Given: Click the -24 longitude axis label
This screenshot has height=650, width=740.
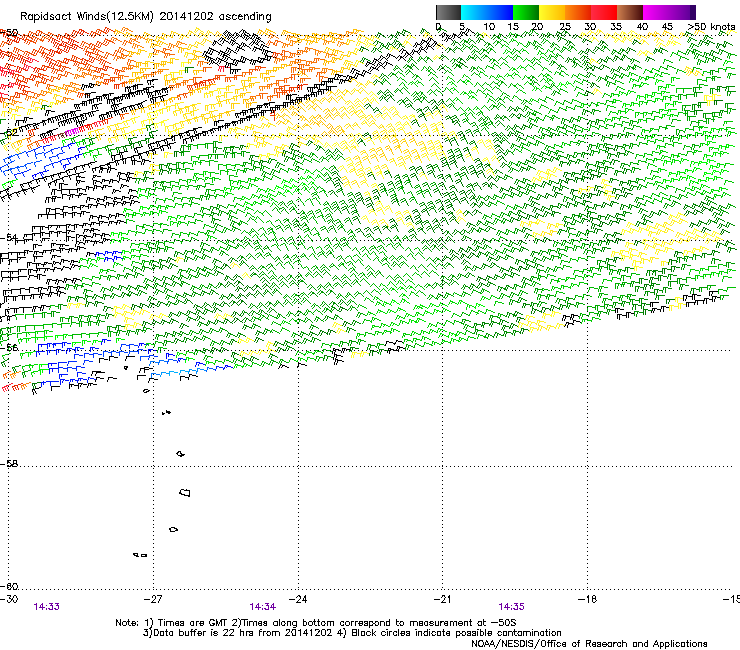Looking at the screenshot, I should (x=298, y=599).
